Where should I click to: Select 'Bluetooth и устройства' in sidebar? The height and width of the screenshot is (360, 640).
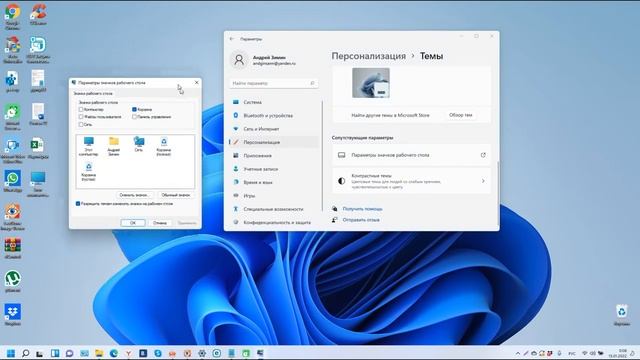pos(274,116)
